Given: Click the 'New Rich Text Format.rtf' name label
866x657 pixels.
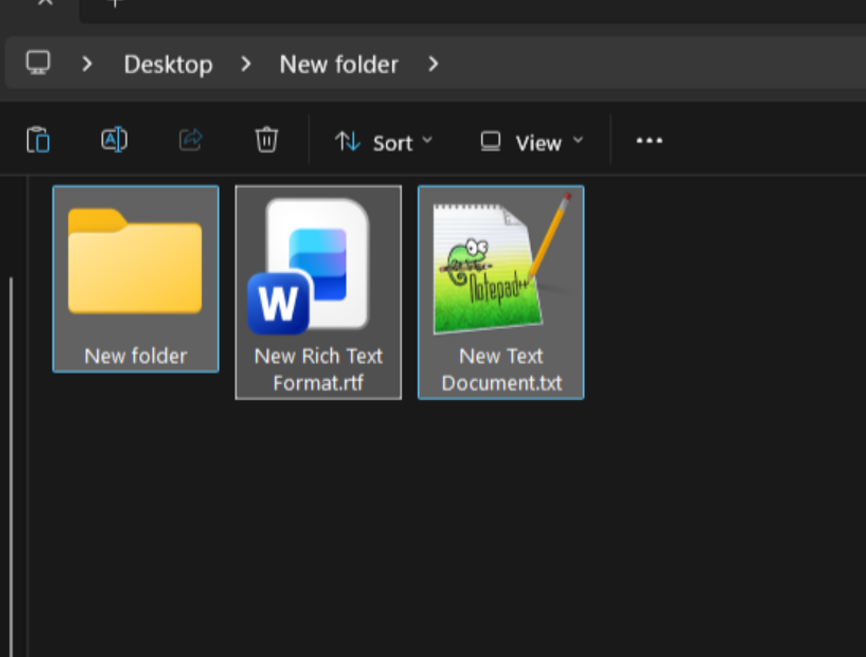Looking at the screenshot, I should (x=318, y=369).
